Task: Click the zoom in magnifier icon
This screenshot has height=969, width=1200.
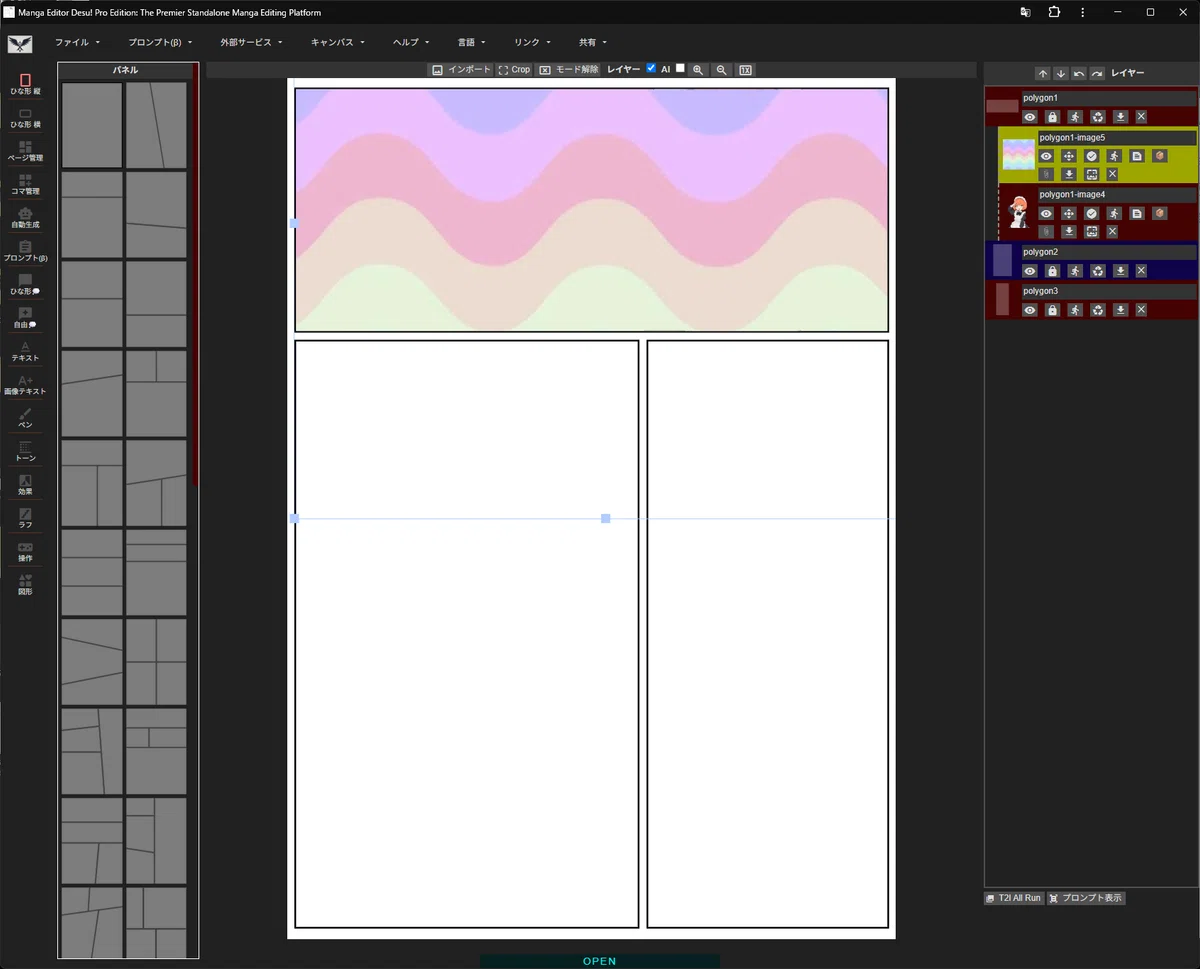Action: click(x=698, y=70)
